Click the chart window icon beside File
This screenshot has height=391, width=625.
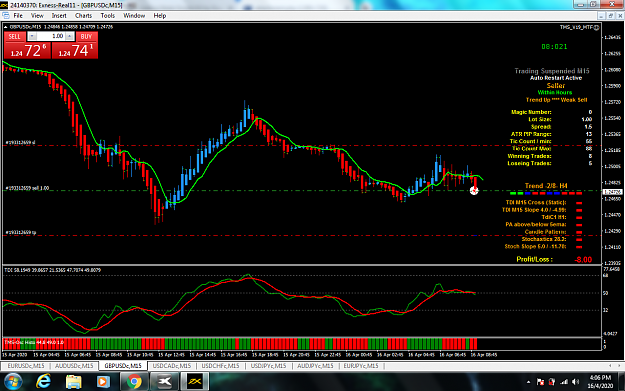coord(6,16)
